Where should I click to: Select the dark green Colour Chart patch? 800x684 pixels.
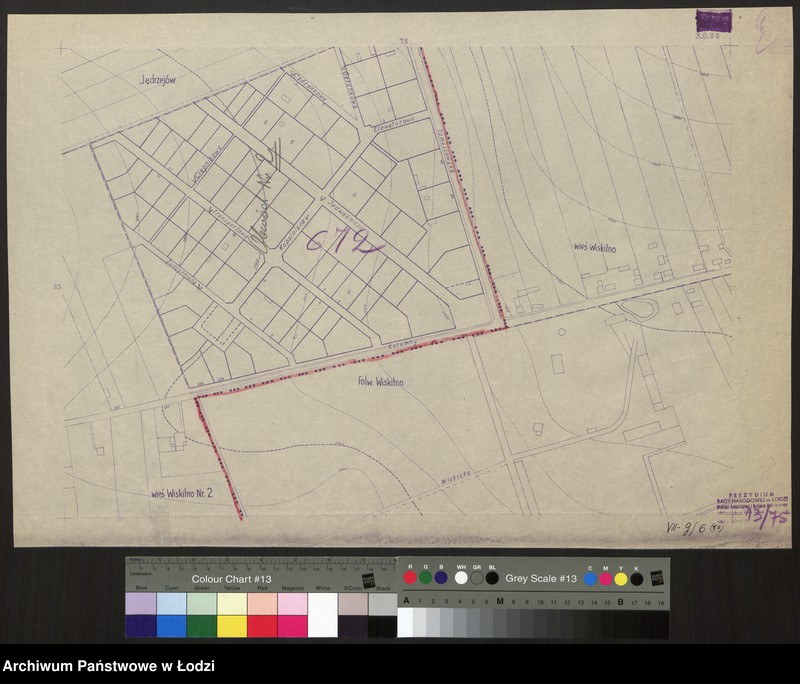(201, 626)
